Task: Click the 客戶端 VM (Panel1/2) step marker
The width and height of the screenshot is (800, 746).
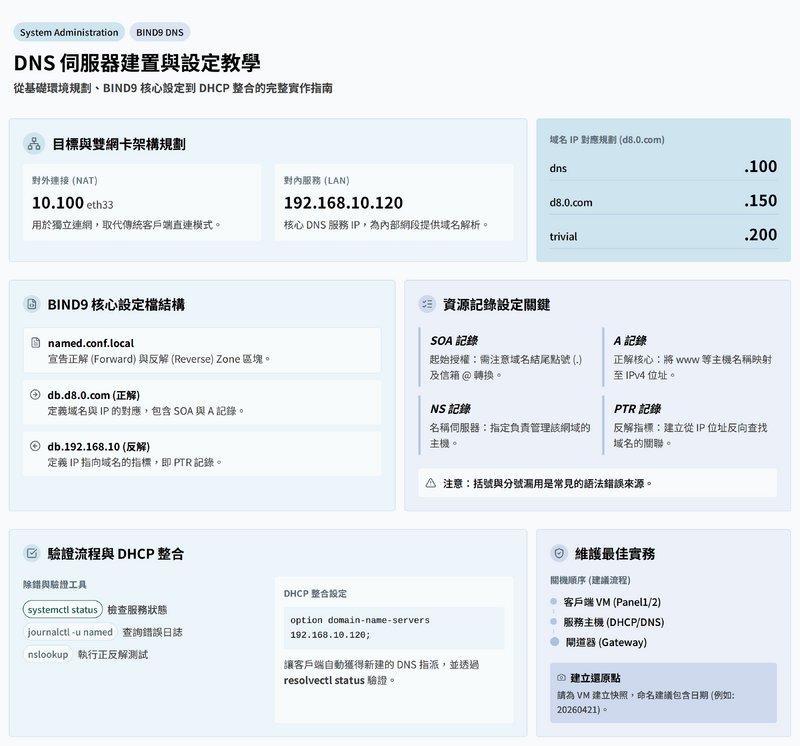Action: point(553,602)
